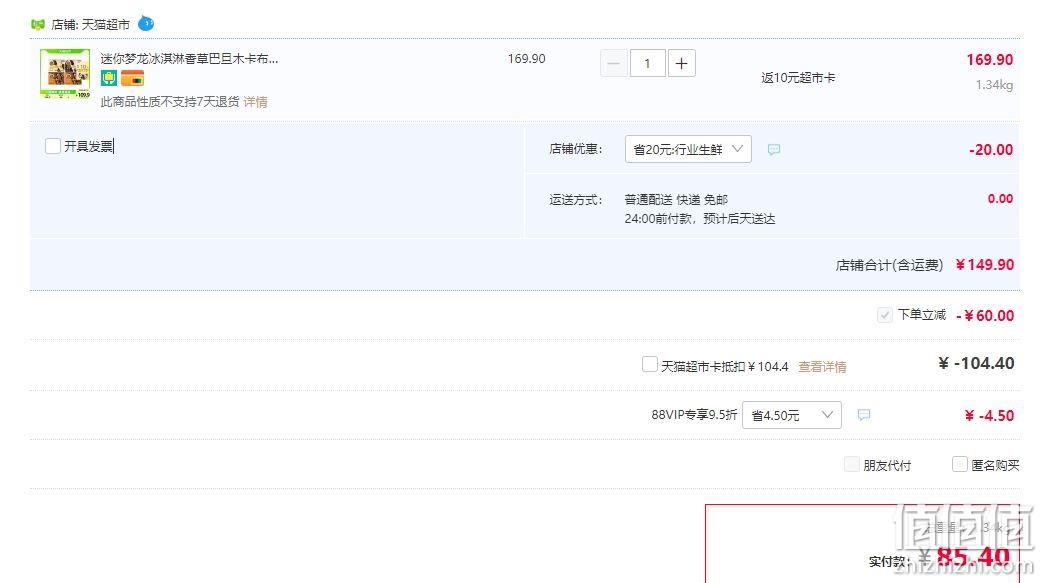The height and width of the screenshot is (583, 1043).
Task: Click the item weight 1.34kg
Action: pos(994,85)
